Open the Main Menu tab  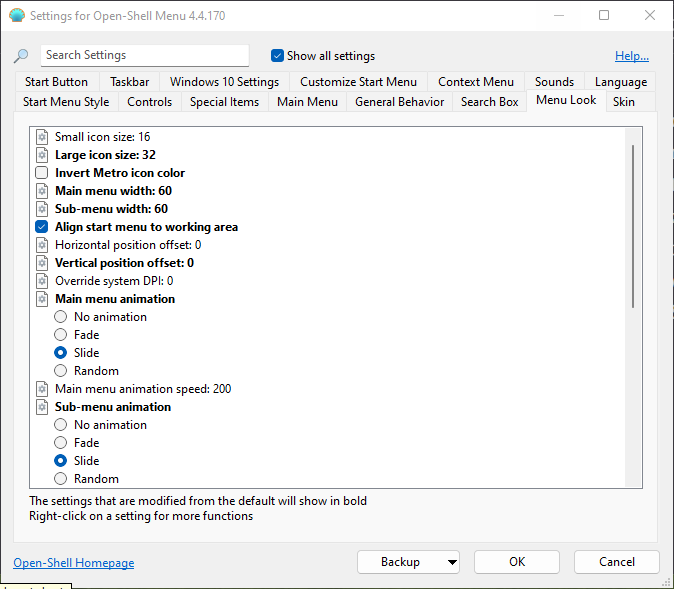307,102
